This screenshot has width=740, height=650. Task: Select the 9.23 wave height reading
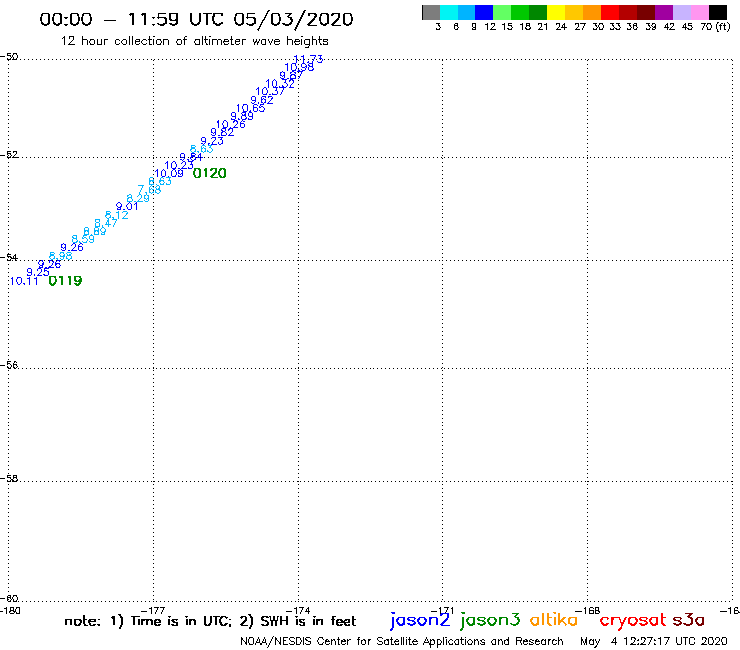coord(212,141)
